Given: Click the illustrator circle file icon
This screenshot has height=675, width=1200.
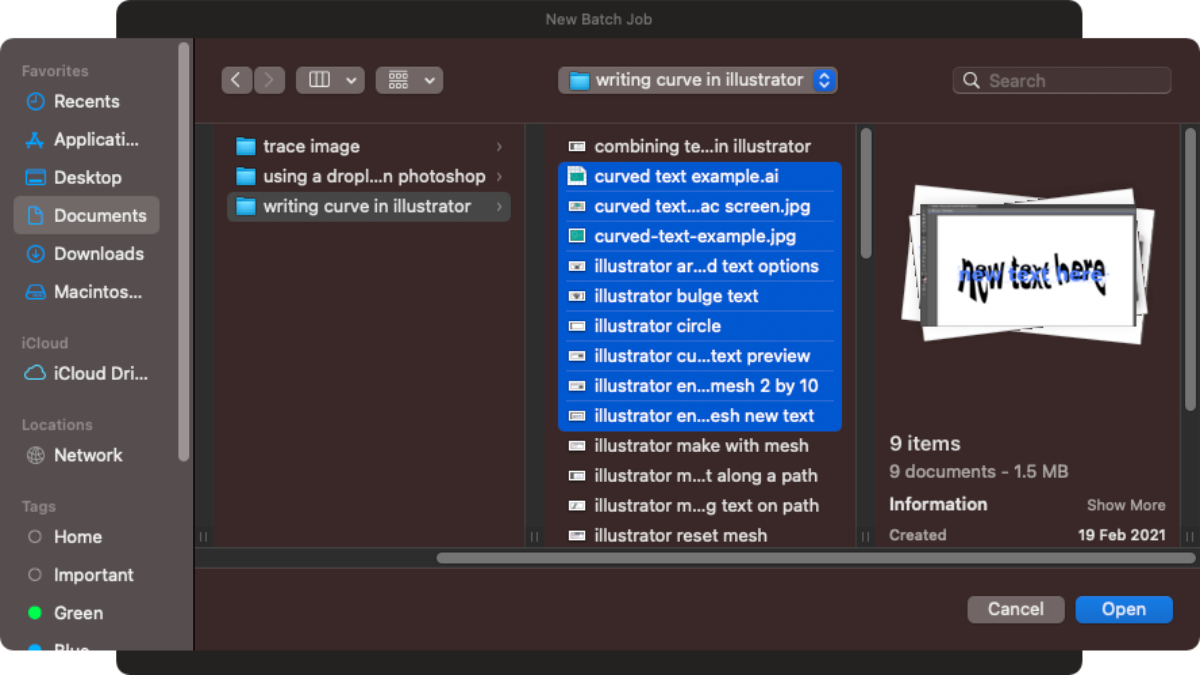Looking at the screenshot, I should click(576, 326).
